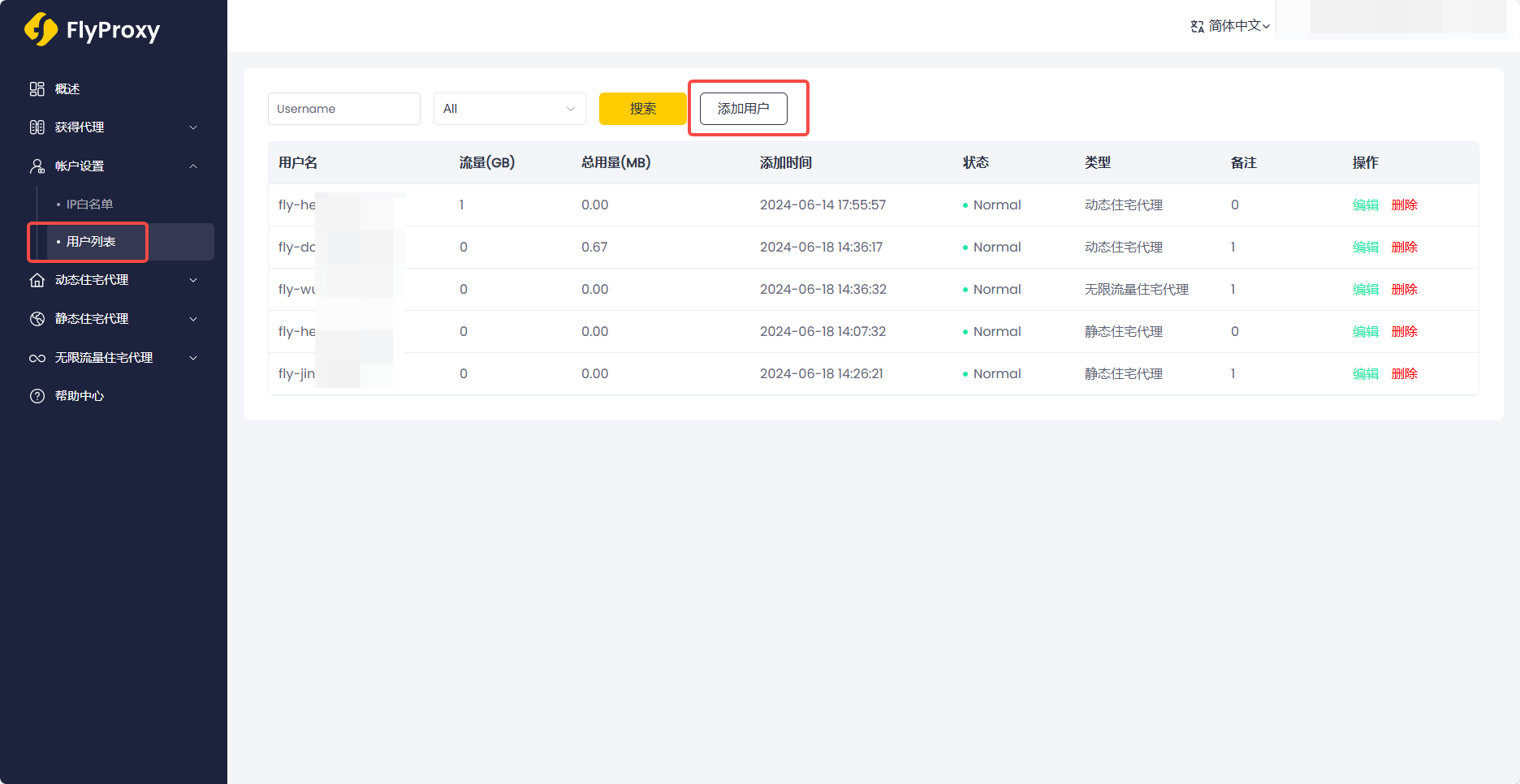Click 编辑 for the fly-jin row
1520x784 pixels.
tap(1366, 374)
